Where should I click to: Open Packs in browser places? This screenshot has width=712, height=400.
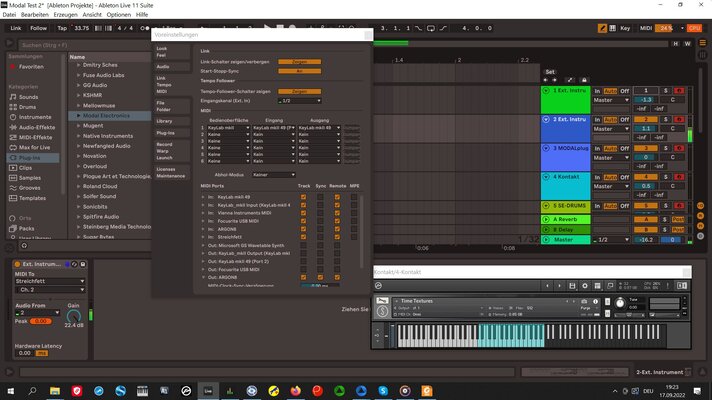26,228
